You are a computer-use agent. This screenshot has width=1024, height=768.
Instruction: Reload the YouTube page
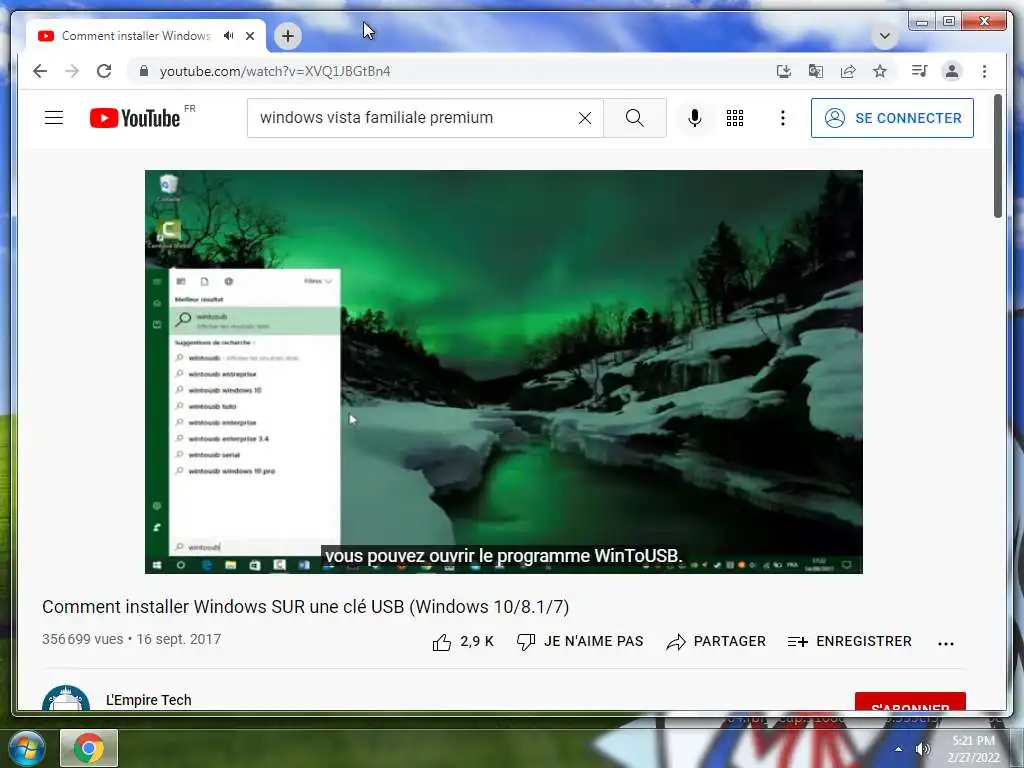[x=104, y=71]
